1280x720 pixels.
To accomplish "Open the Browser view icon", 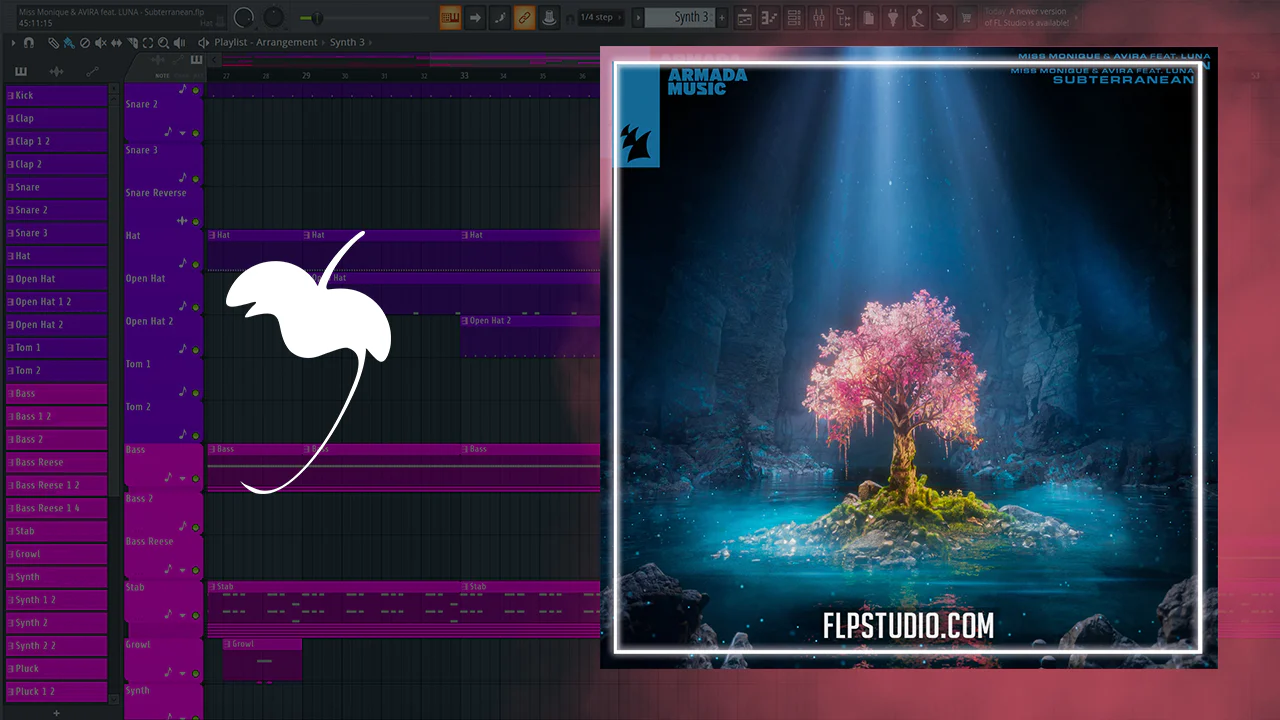I will point(843,17).
